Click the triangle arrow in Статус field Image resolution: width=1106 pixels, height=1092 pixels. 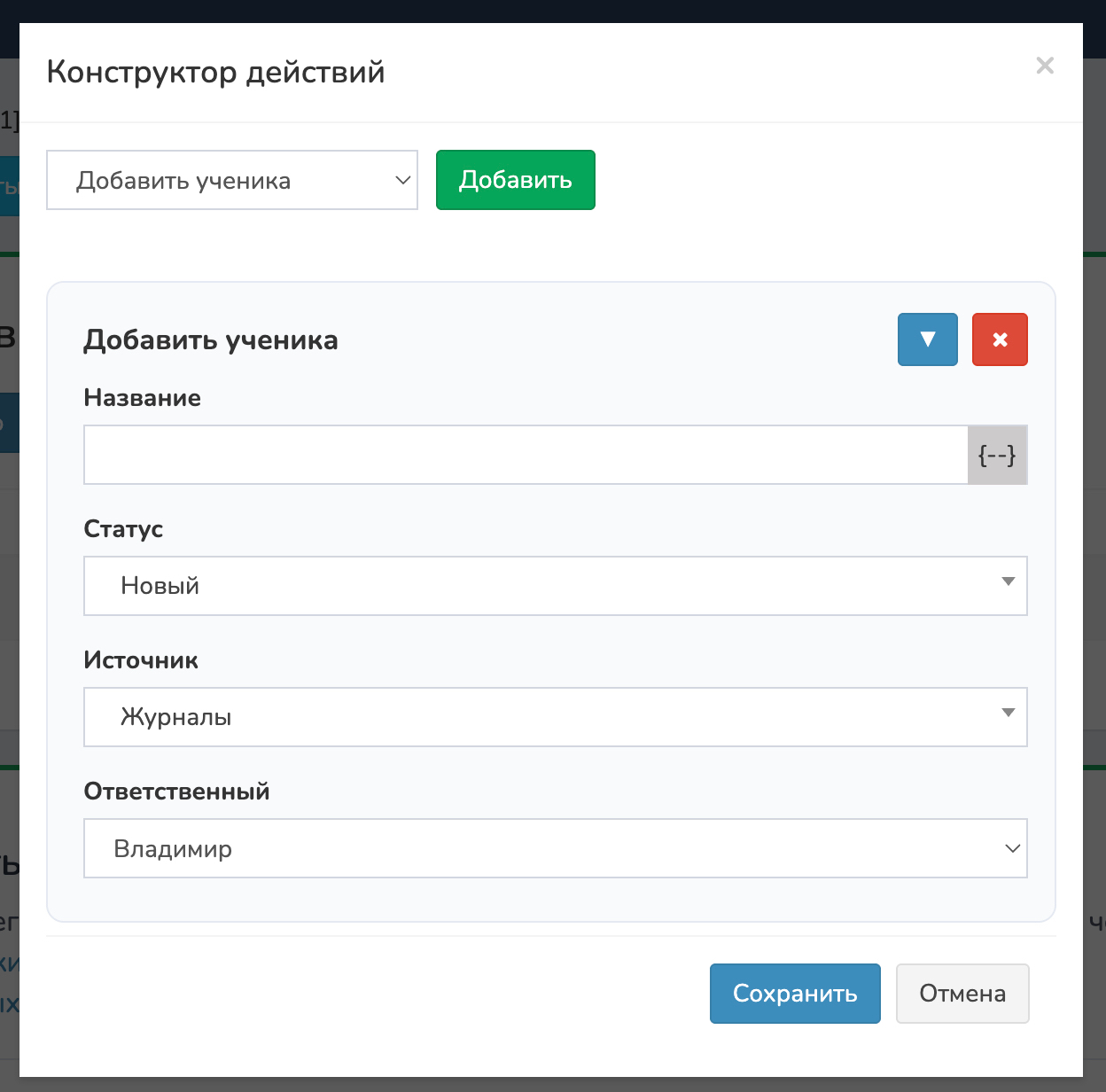point(1008,581)
